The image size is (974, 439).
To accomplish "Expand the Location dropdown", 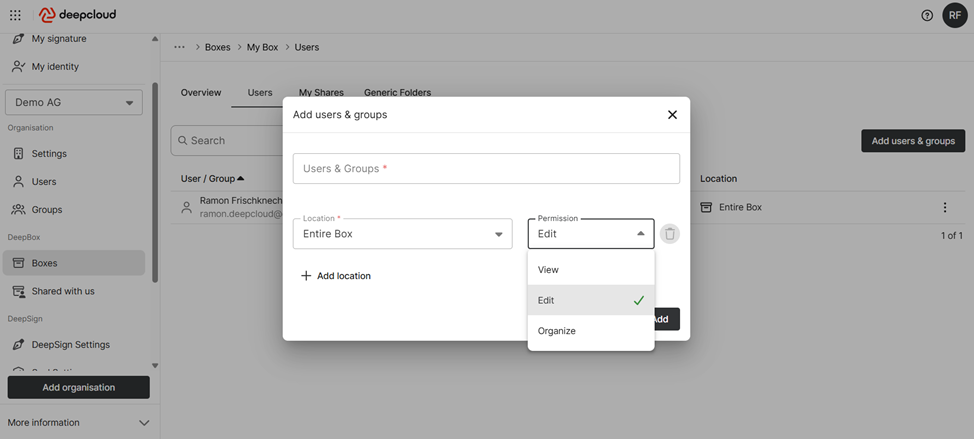I will tap(402, 234).
